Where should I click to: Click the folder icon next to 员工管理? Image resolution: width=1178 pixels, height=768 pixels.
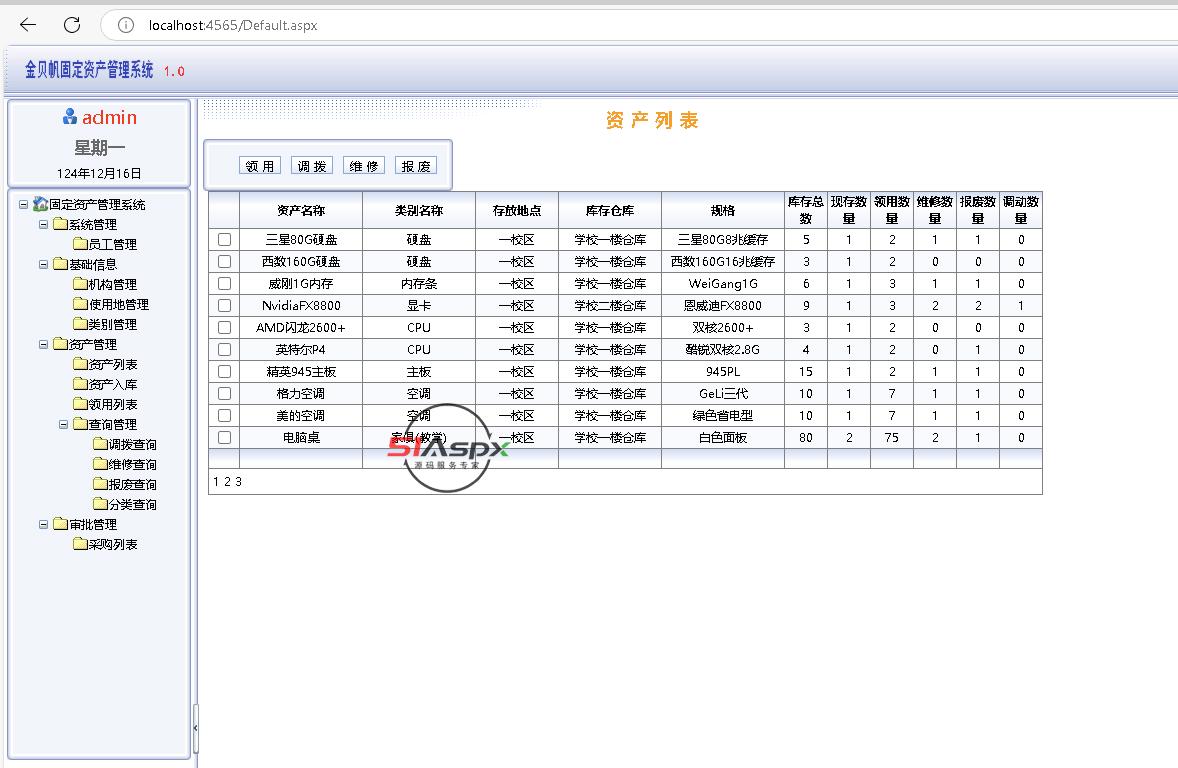point(80,243)
